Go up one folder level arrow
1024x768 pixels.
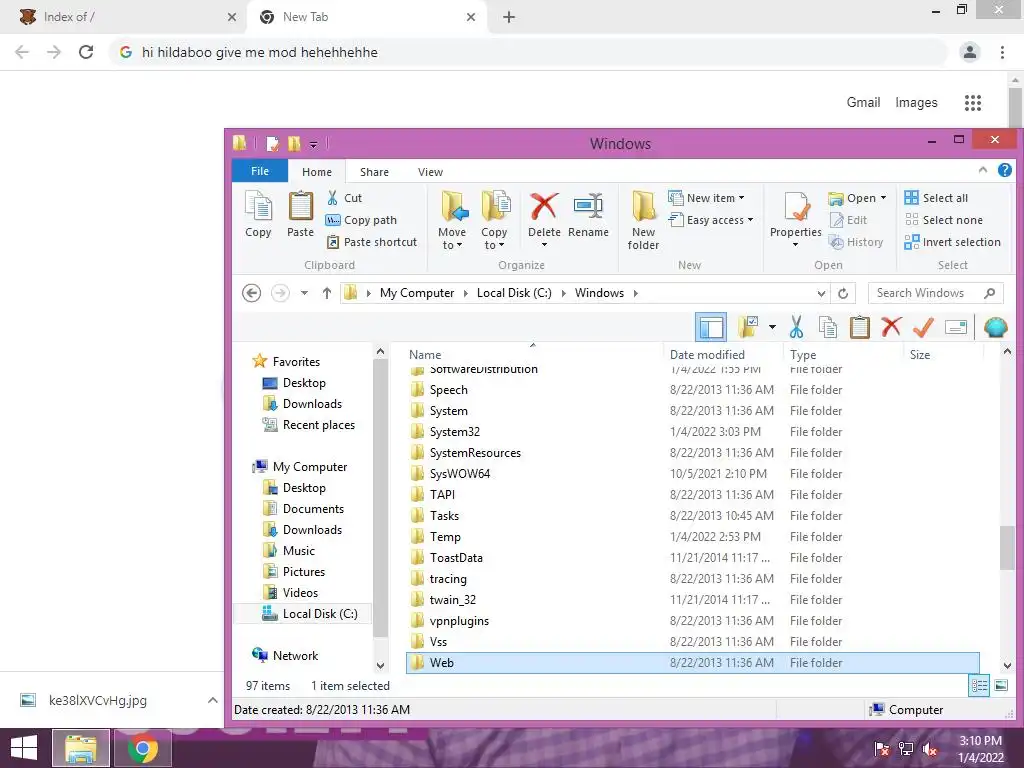[327, 293]
